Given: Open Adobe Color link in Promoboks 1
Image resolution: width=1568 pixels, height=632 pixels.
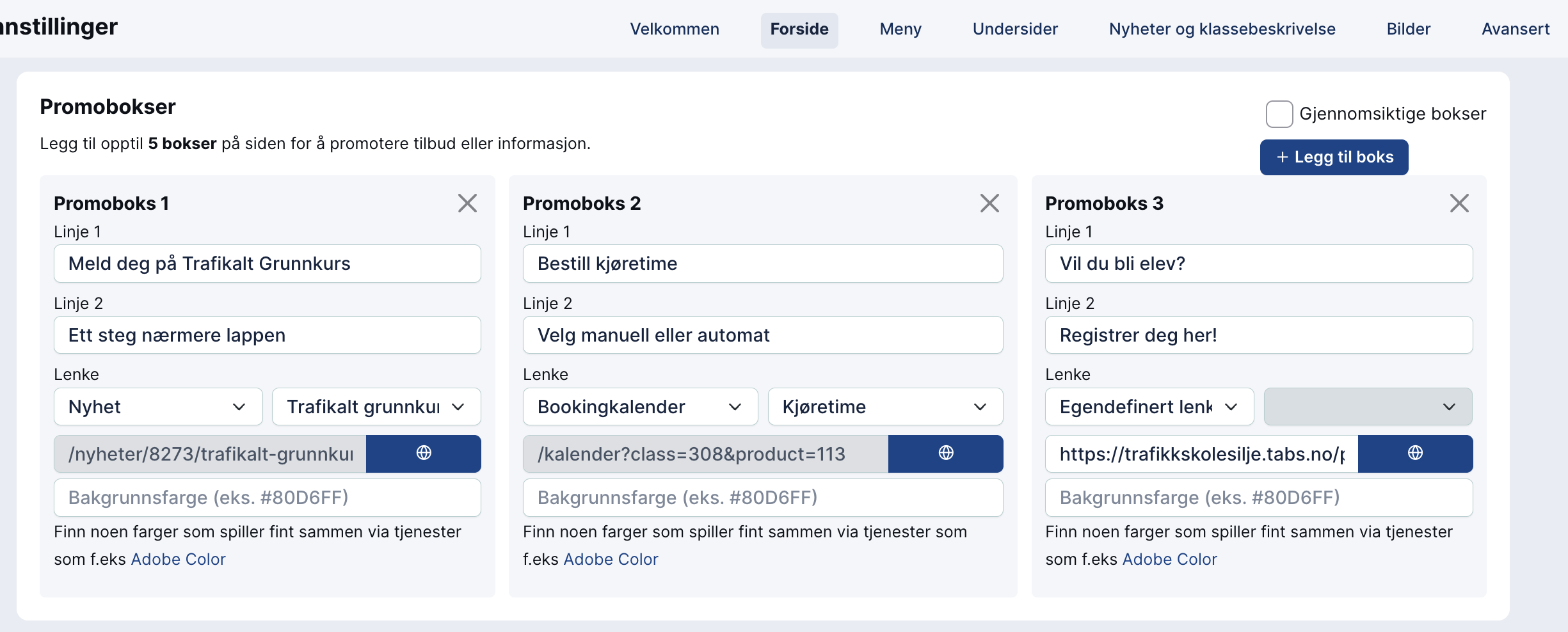Looking at the screenshot, I should 178,560.
